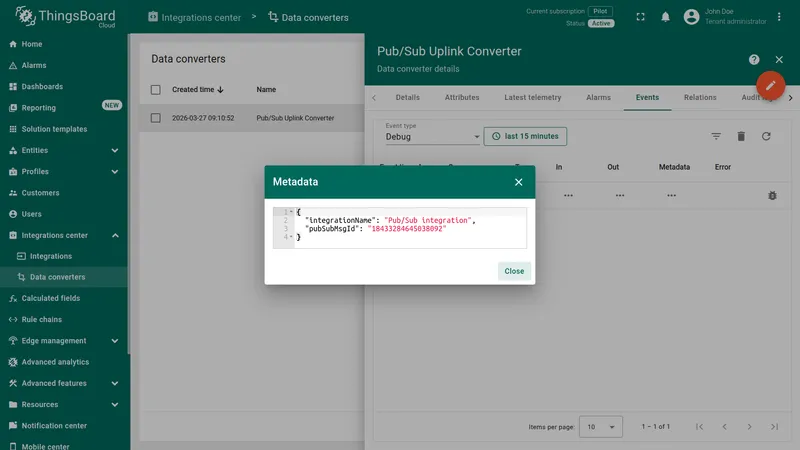Close the converter details panel

tap(779, 60)
